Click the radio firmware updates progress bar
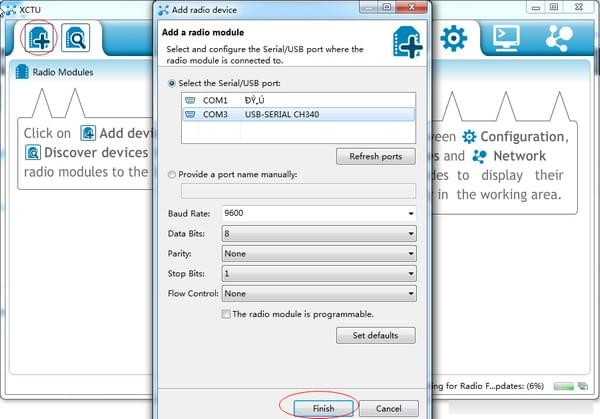 pos(564,386)
